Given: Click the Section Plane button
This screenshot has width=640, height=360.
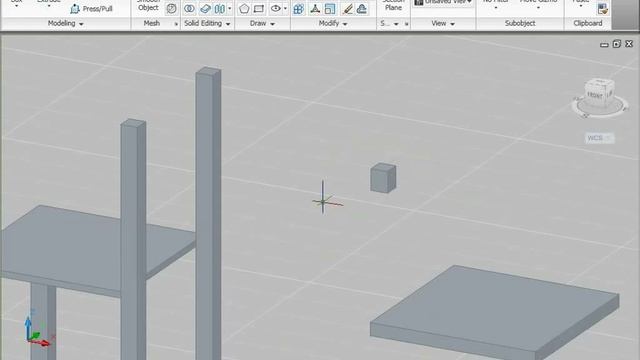Looking at the screenshot, I should tap(393, 5).
